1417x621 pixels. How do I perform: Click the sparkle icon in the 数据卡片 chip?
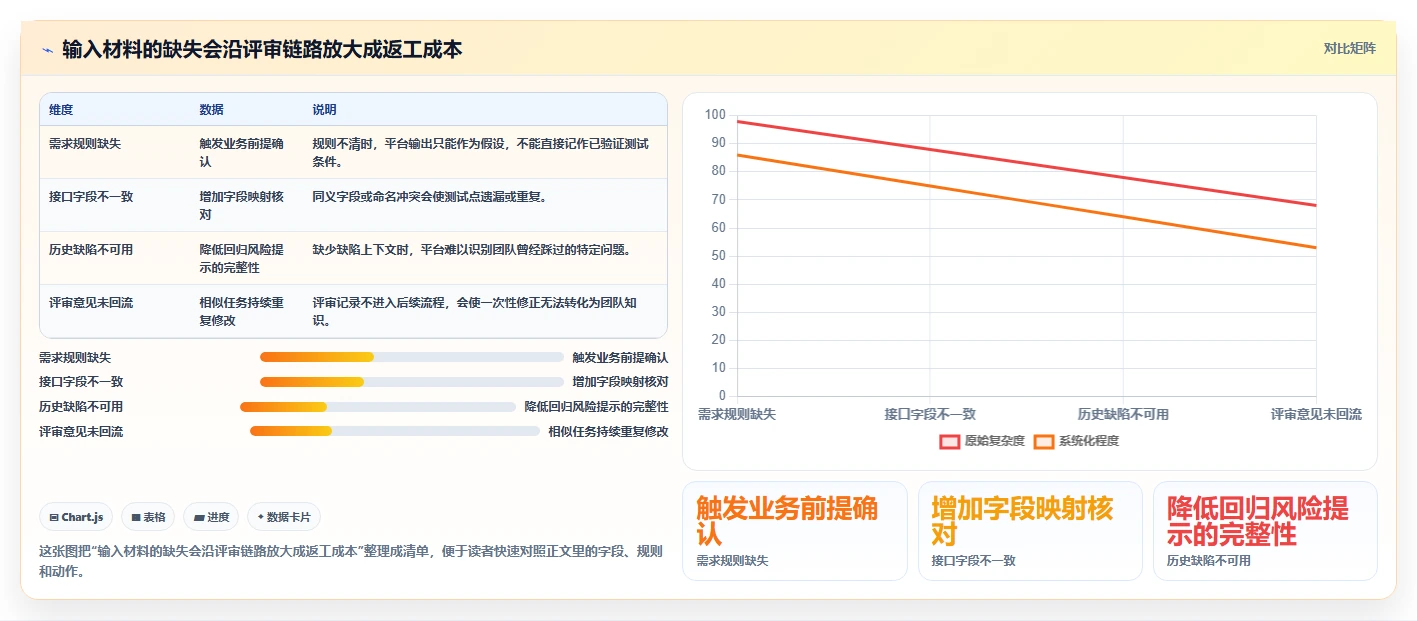coord(261,517)
